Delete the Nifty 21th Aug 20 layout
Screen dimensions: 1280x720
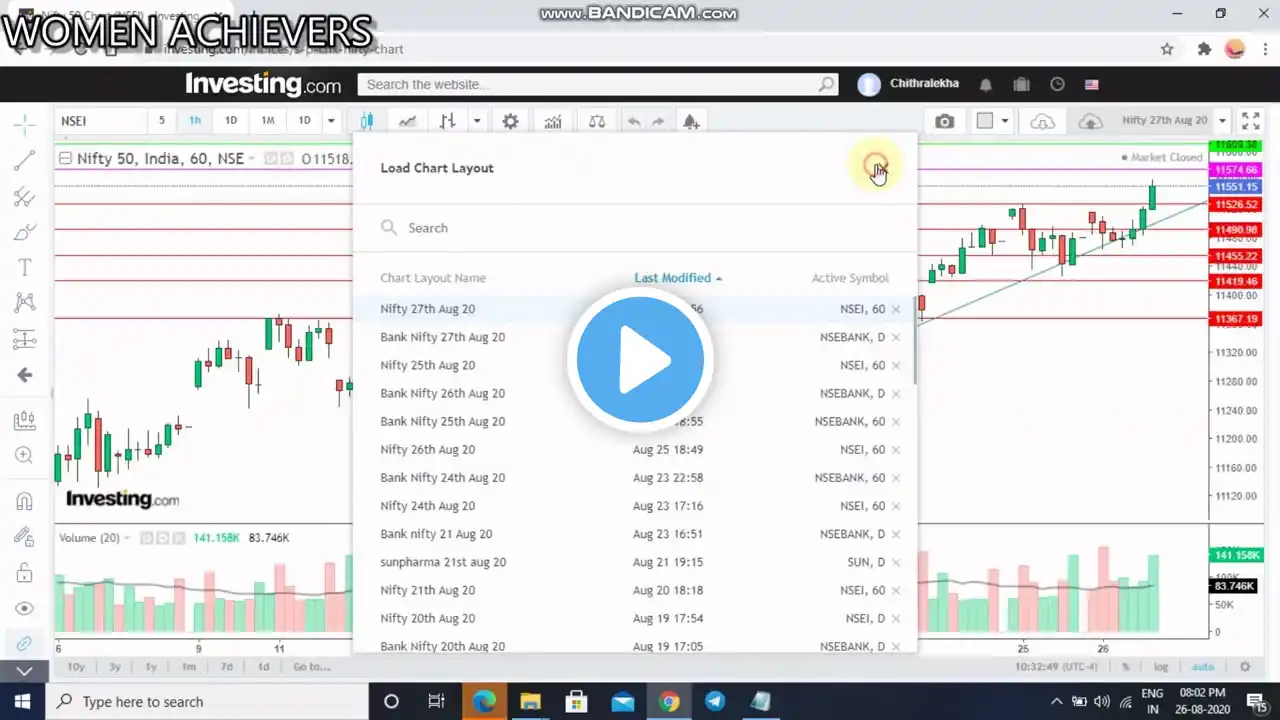pos(896,590)
